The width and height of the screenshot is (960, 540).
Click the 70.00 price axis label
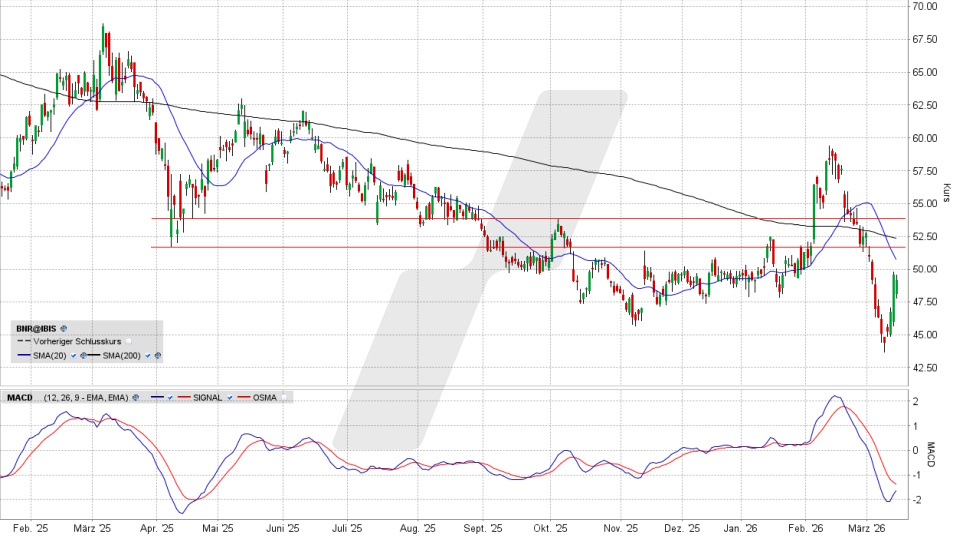(923, 6)
